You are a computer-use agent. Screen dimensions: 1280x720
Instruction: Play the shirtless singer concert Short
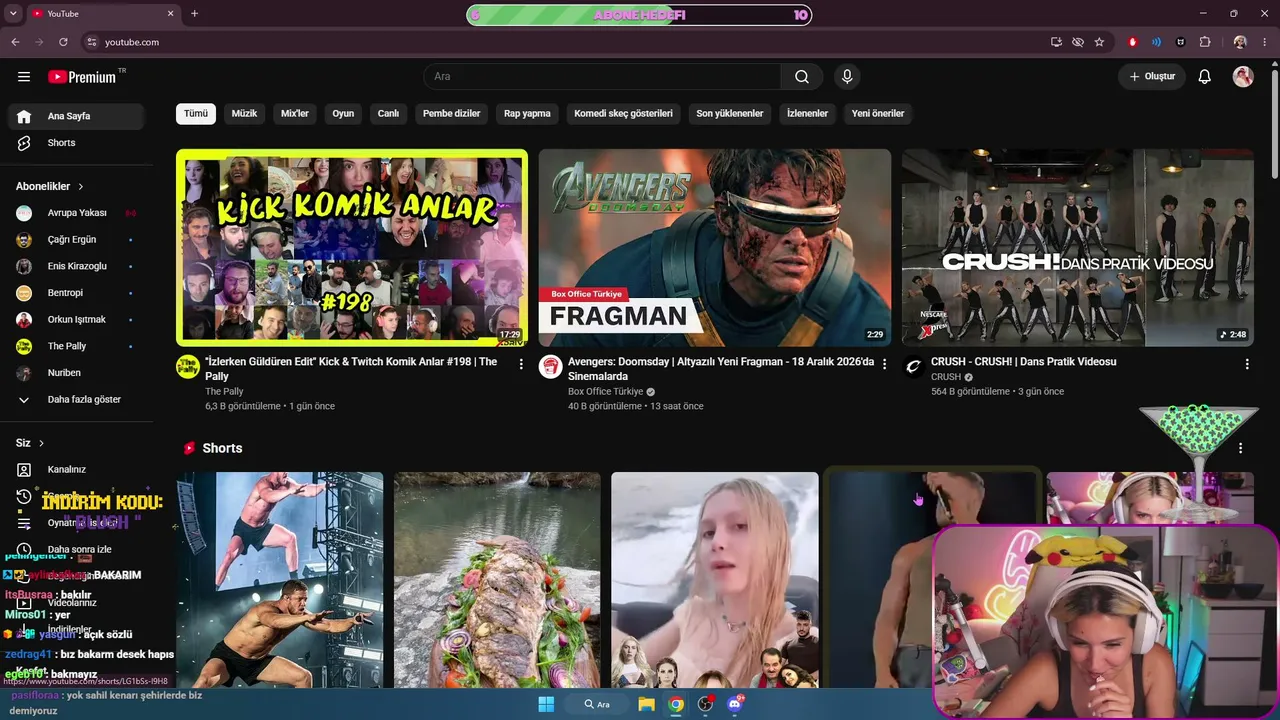tap(280, 580)
